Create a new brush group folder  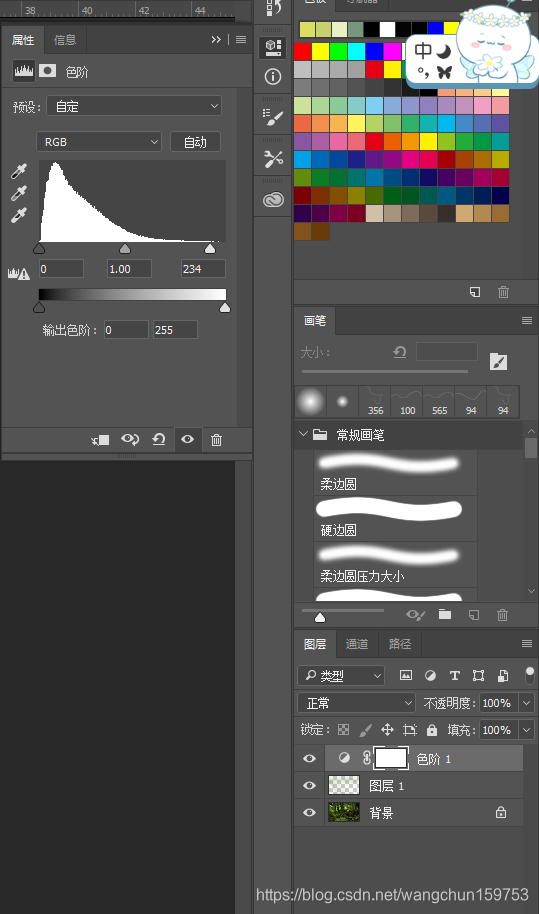point(445,614)
